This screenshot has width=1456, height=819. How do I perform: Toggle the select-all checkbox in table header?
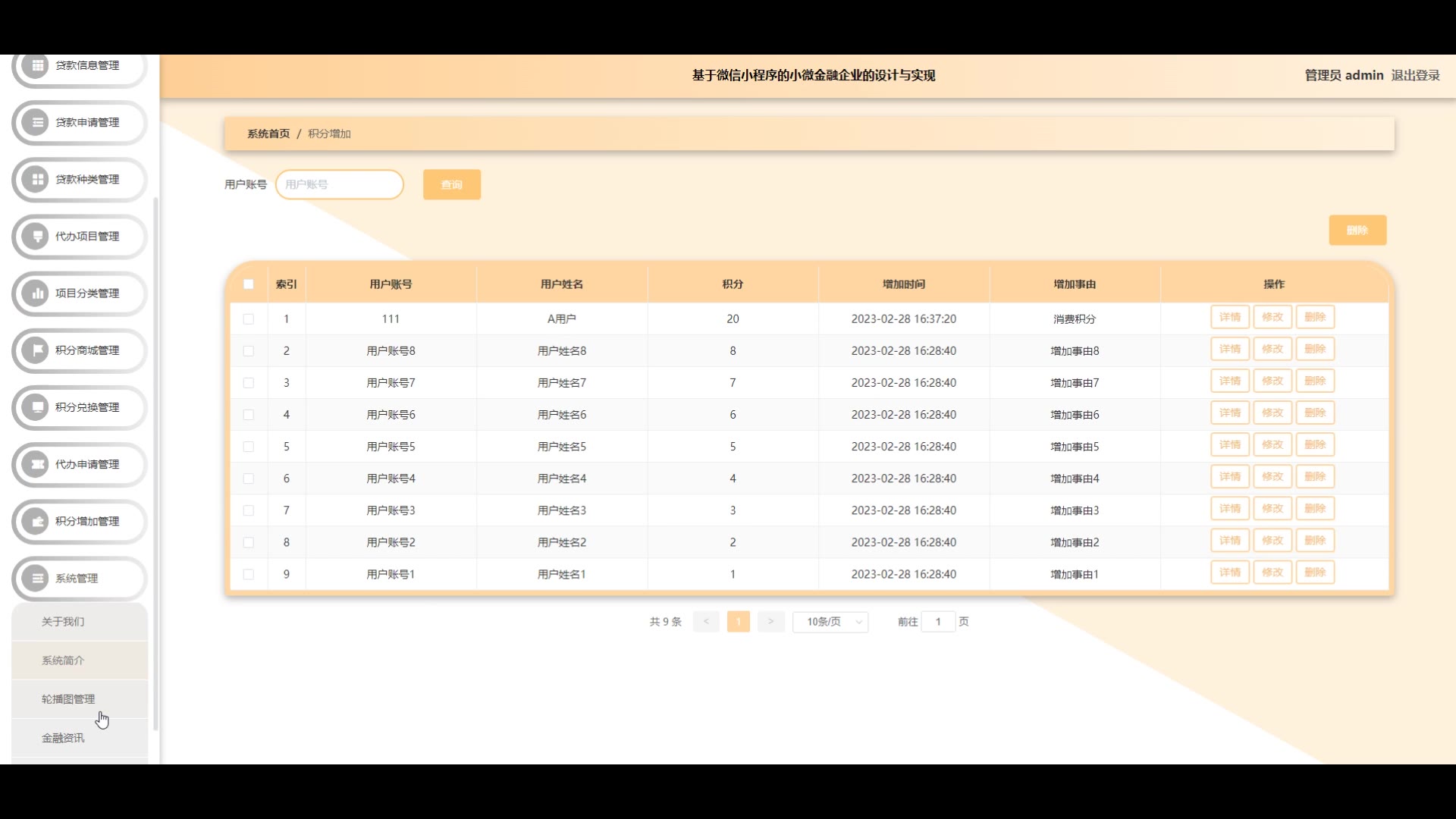(248, 284)
